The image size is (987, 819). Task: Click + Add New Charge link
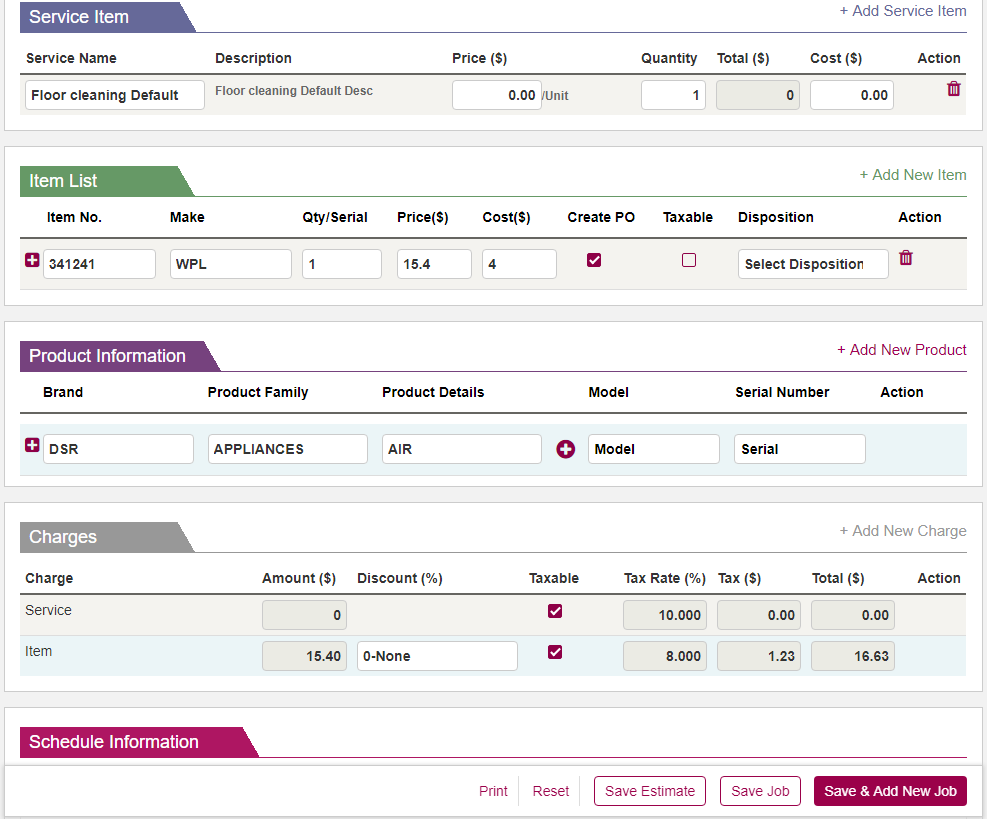[x=903, y=531]
